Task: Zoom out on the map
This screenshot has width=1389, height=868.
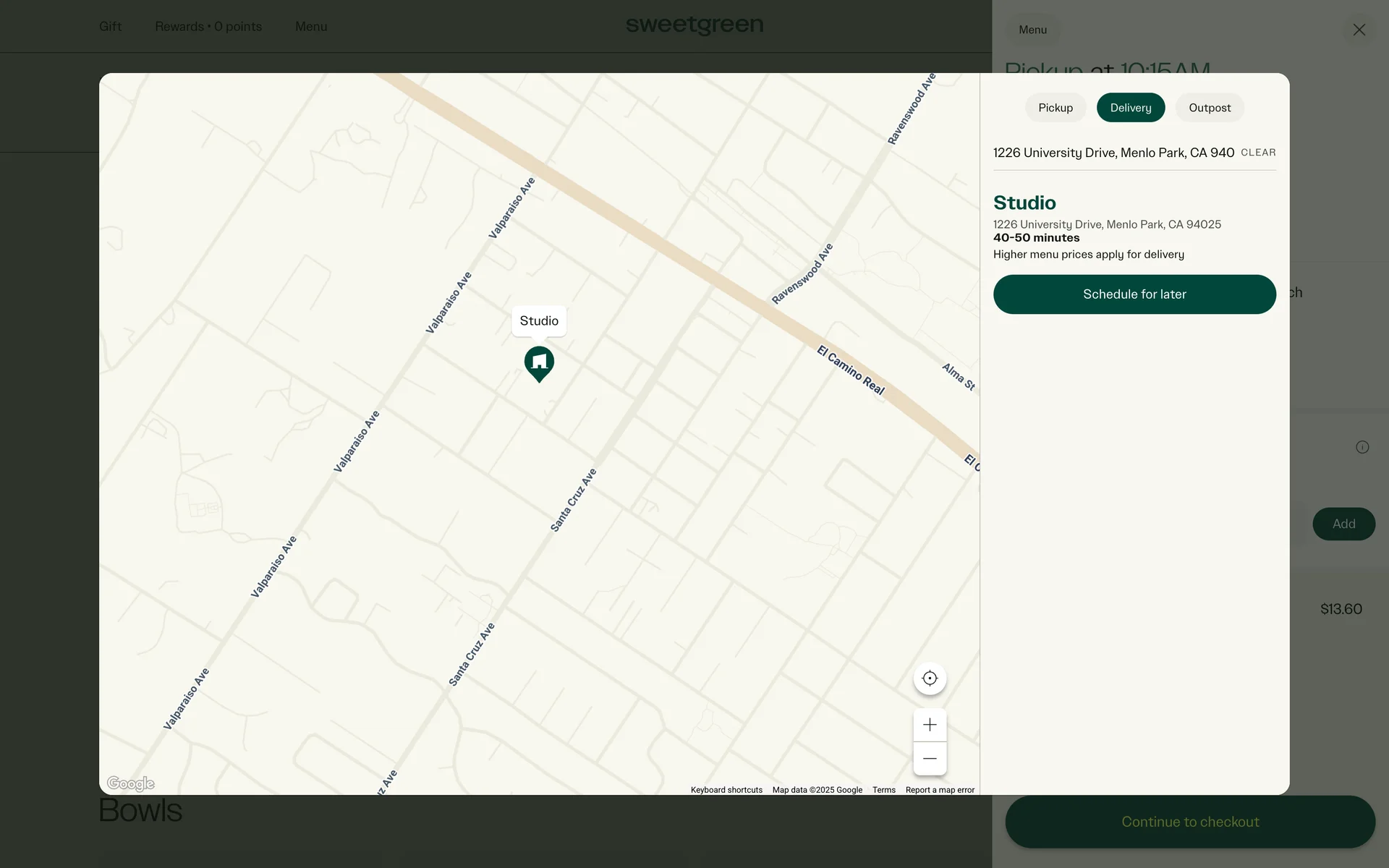Action: (930, 758)
